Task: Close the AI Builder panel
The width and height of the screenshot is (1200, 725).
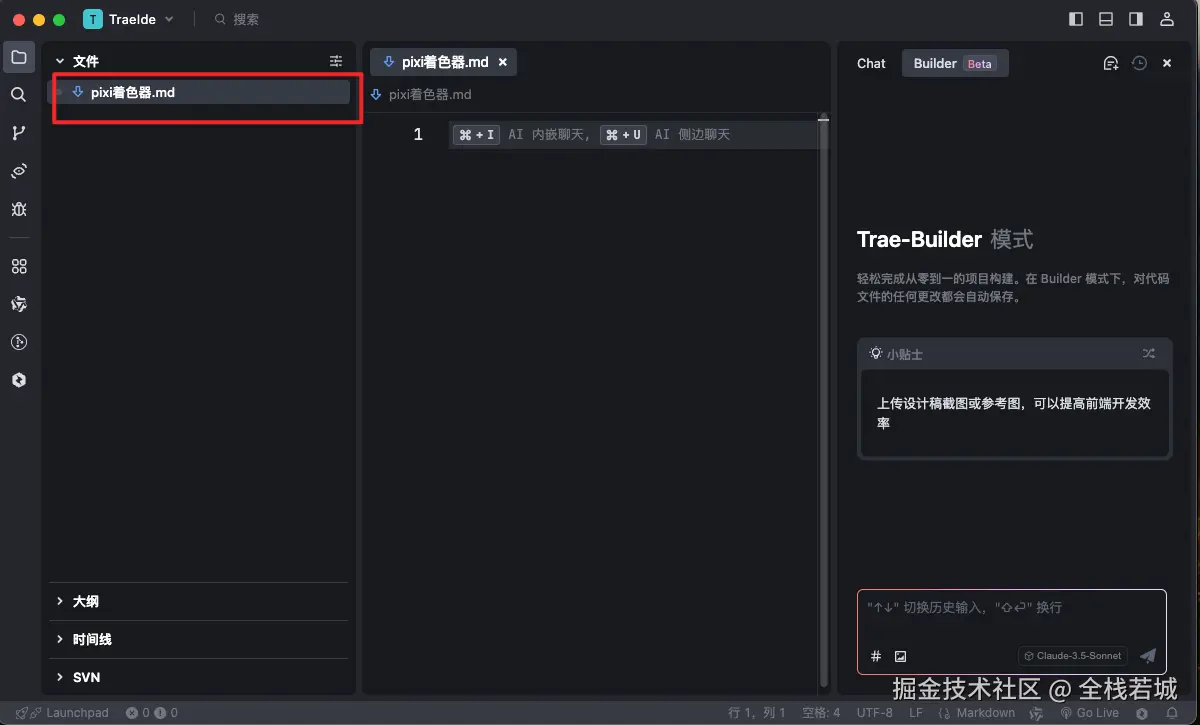Action: [1167, 63]
